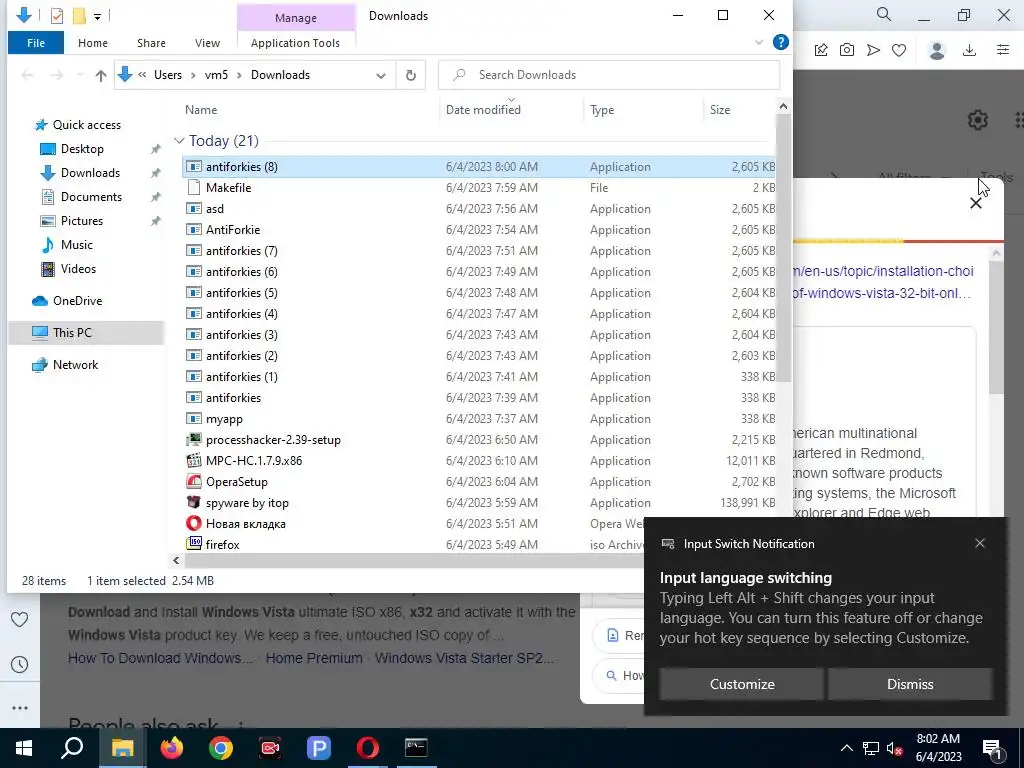Open the Application Tools tab
1024x768 pixels.
pyautogui.click(x=295, y=43)
